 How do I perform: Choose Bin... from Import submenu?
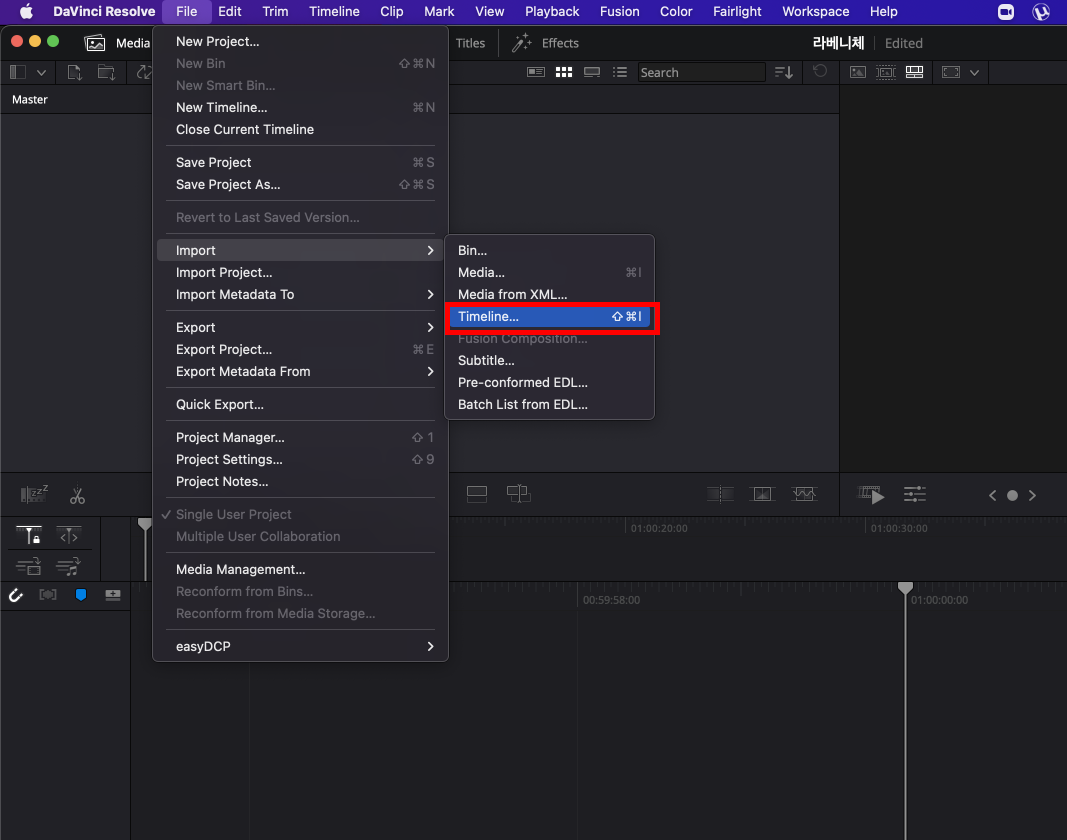click(550, 251)
